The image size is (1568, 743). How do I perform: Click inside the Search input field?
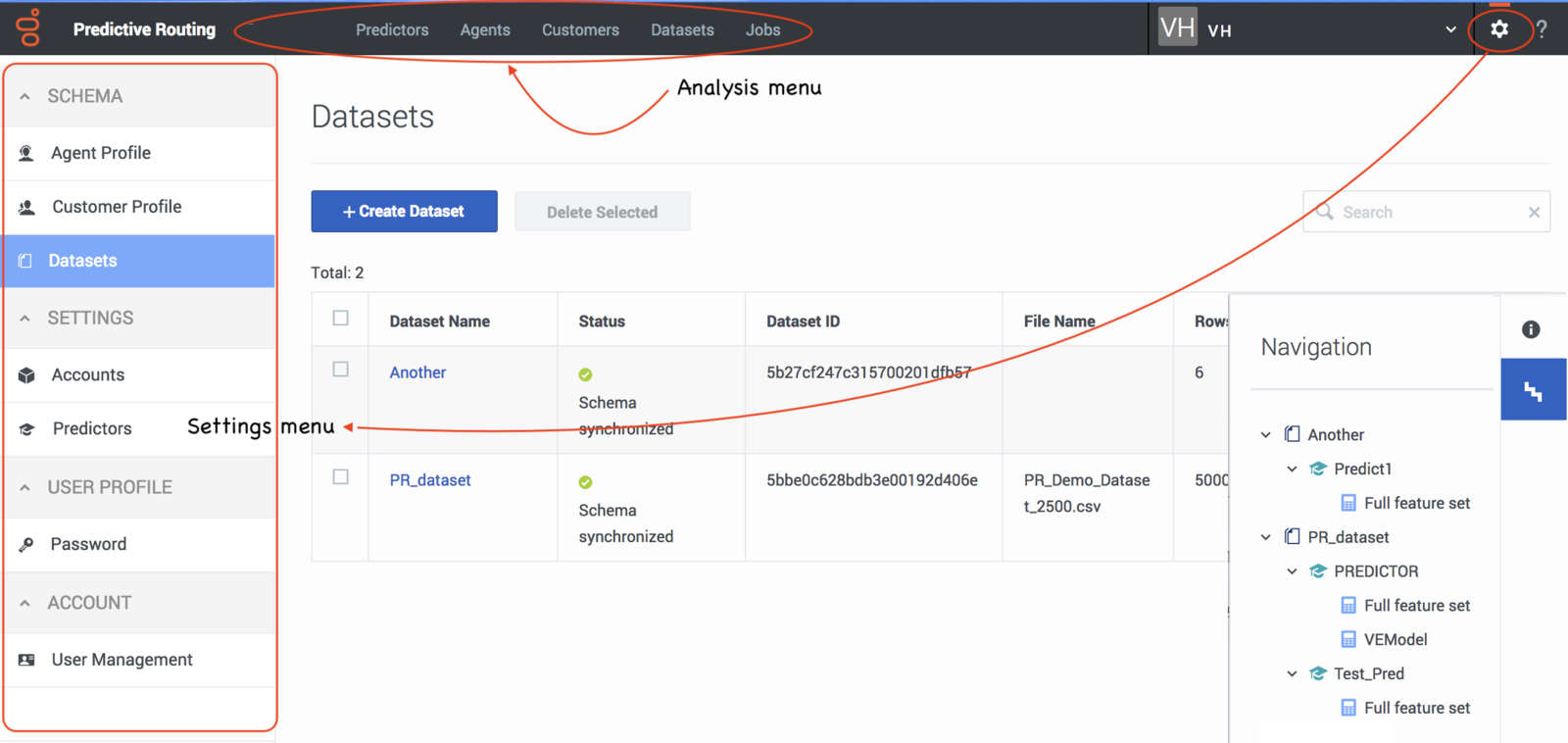1426,212
